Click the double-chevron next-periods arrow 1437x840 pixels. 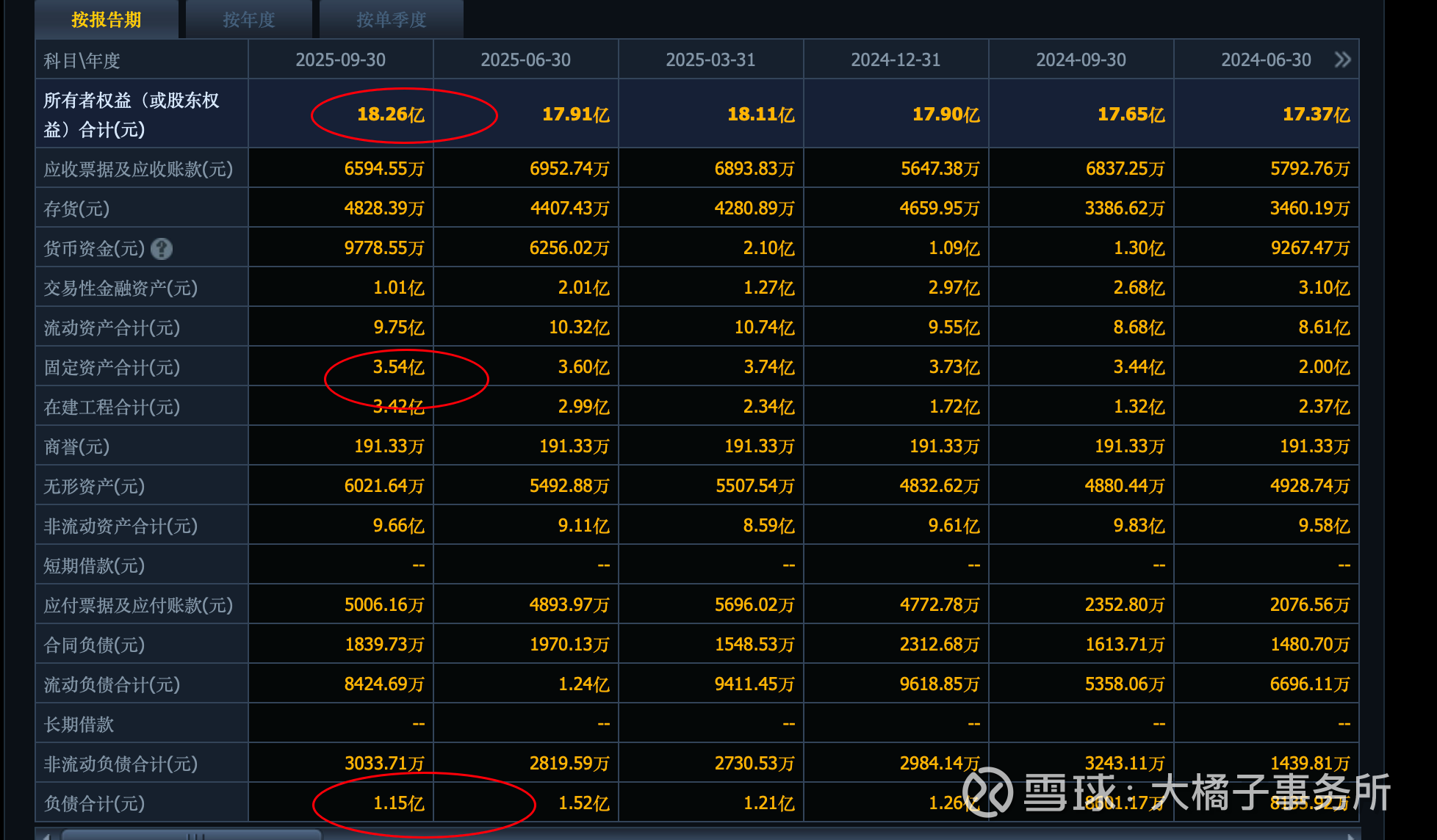1342,59
